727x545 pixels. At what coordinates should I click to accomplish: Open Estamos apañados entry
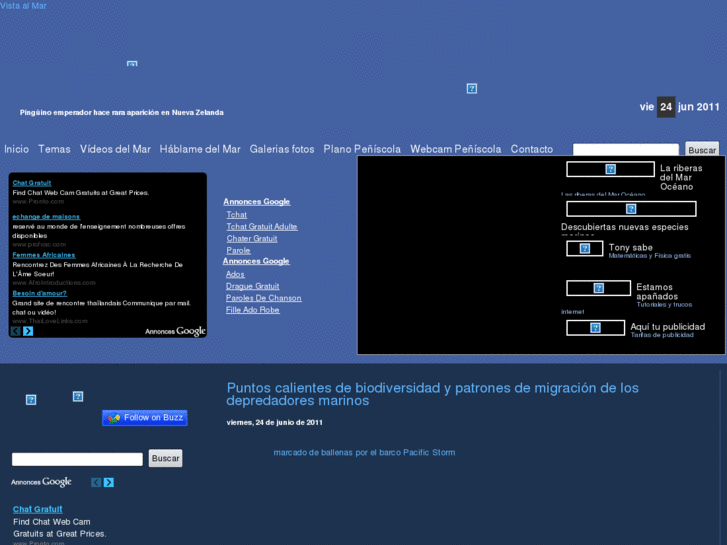tap(657, 292)
